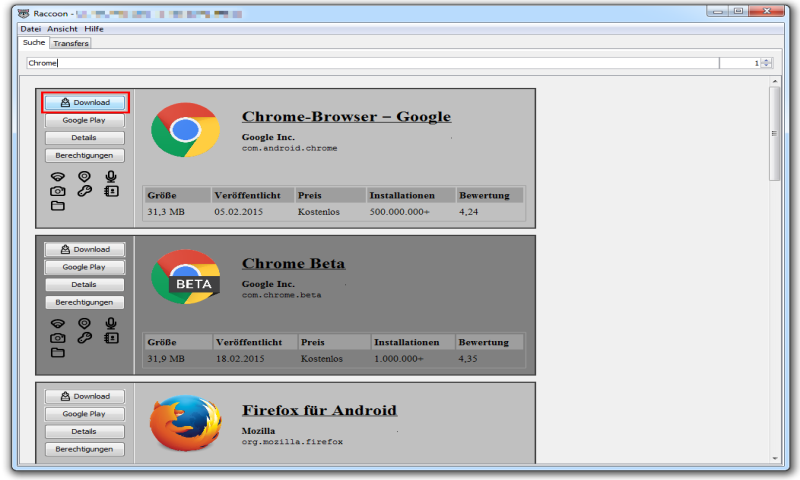Image resolution: width=800 pixels, height=480 pixels.
Task: Click the microphone permission icon for Chrome-Browser
Action: 111,176
